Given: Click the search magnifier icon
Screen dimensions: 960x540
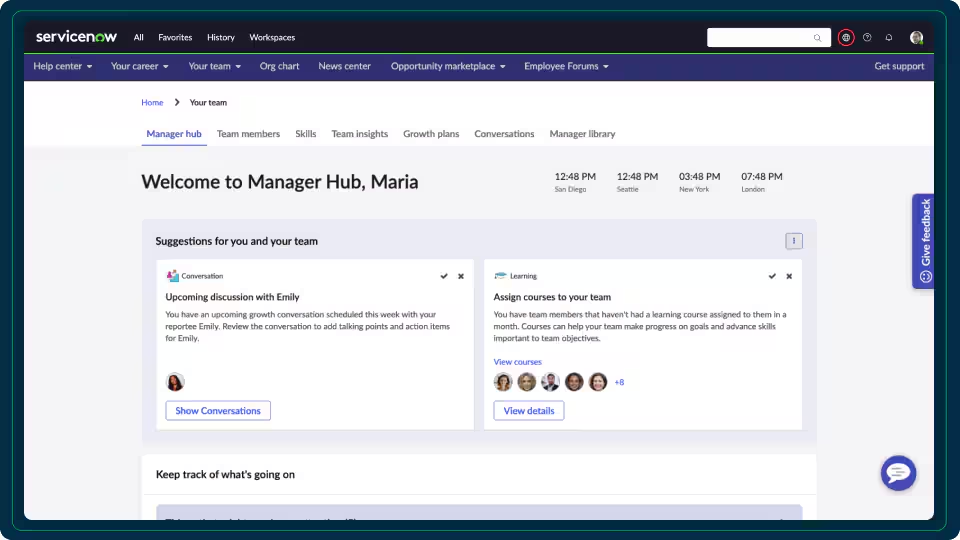Looking at the screenshot, I should click(x=817, y=38).
